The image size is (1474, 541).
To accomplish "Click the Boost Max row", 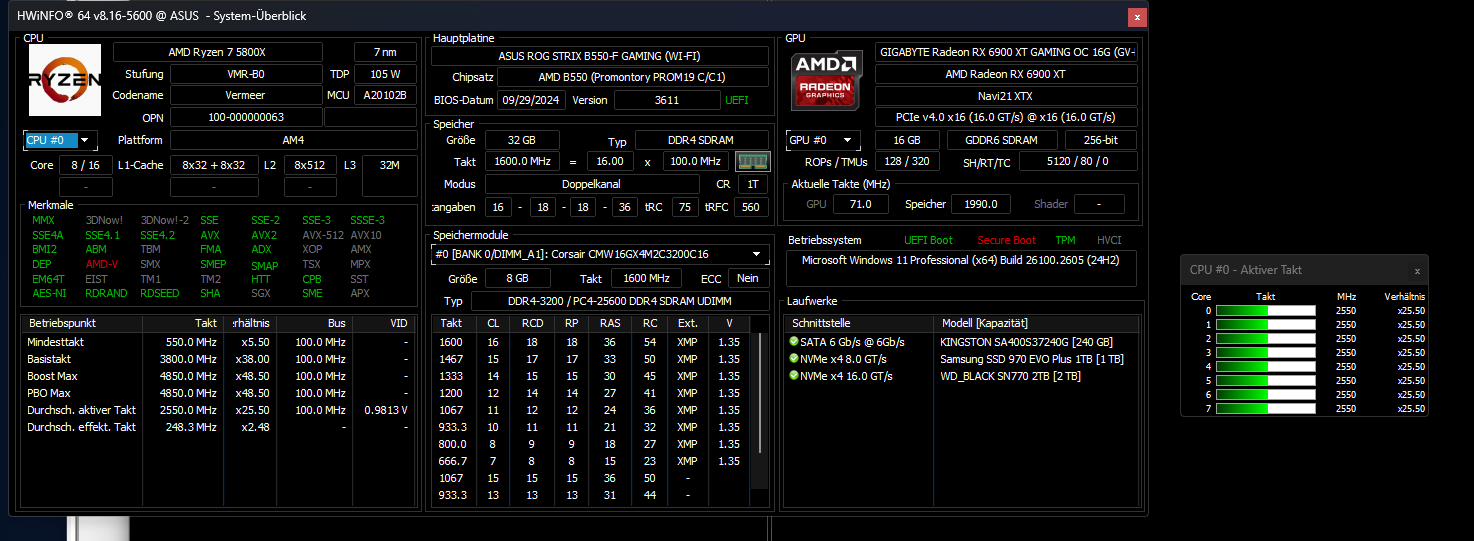I will click(x=218, y=376).
